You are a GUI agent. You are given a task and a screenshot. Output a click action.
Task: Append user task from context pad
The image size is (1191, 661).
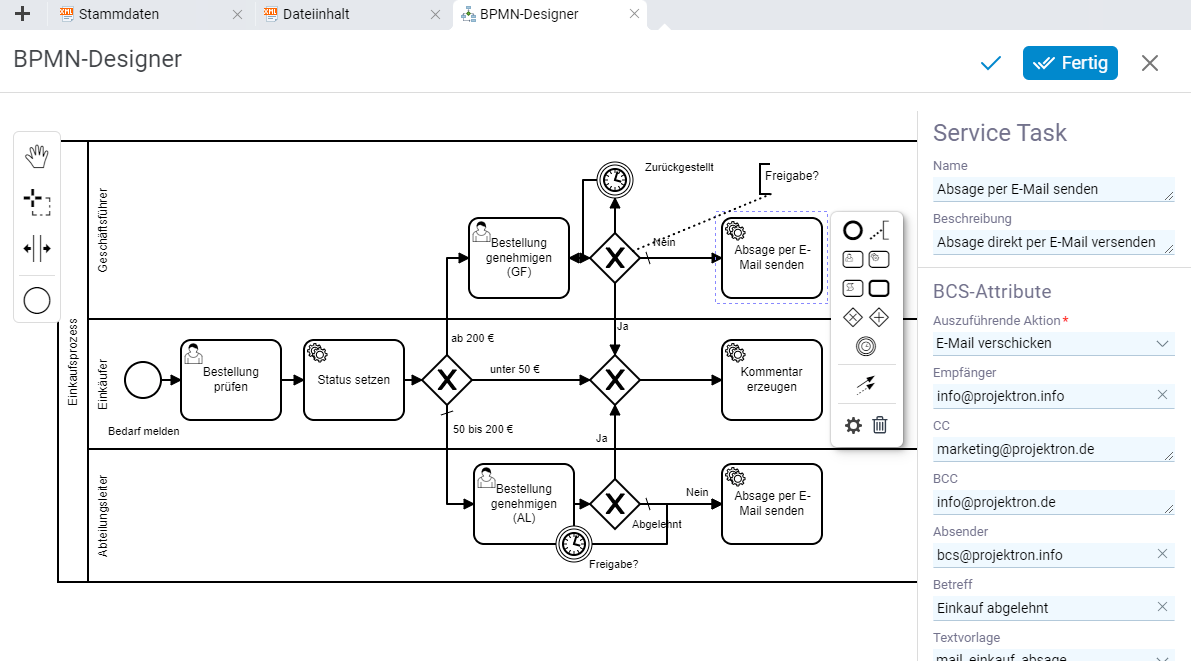point(853,259)
